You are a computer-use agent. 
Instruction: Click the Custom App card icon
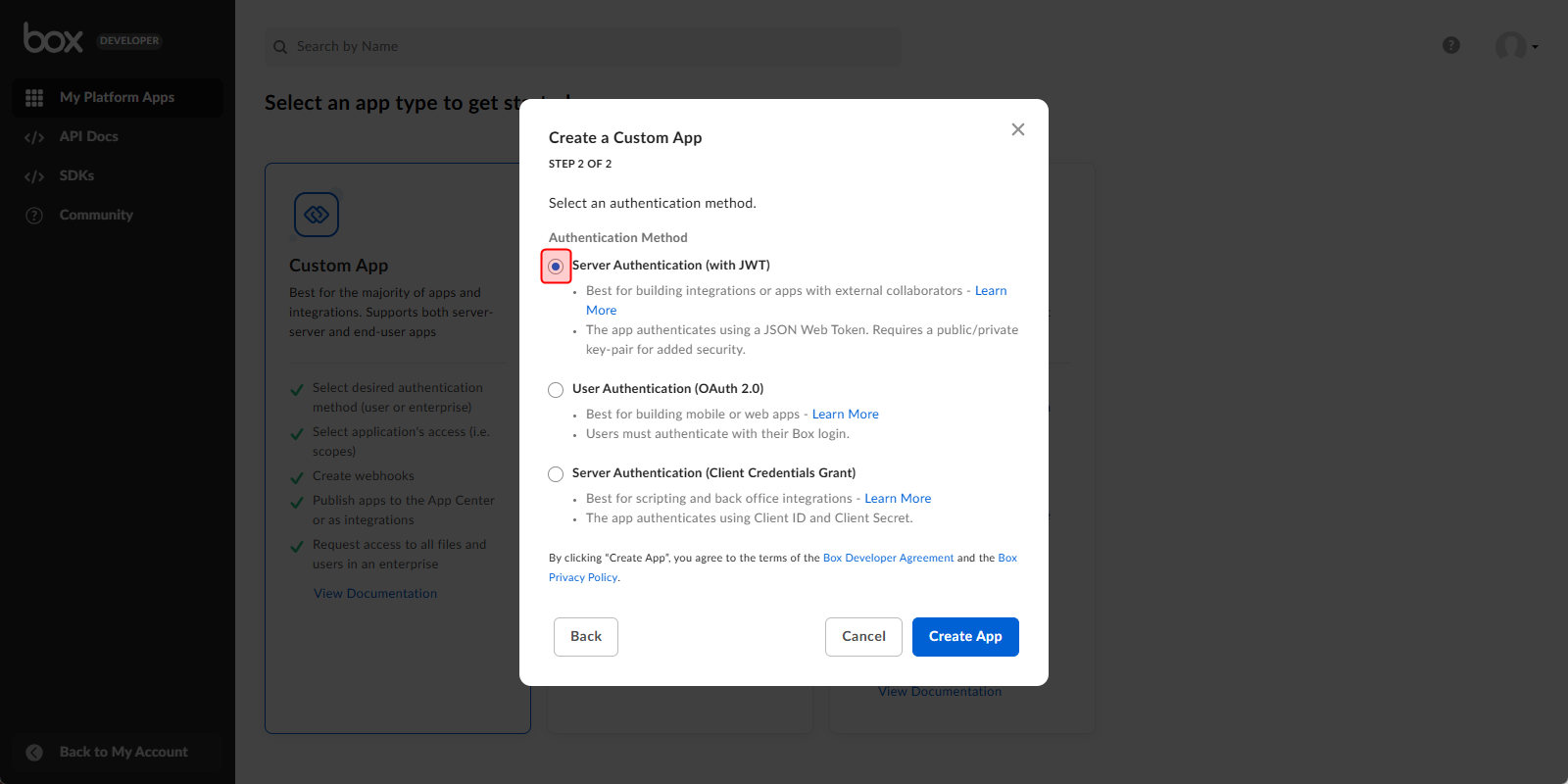click(317, 215)
